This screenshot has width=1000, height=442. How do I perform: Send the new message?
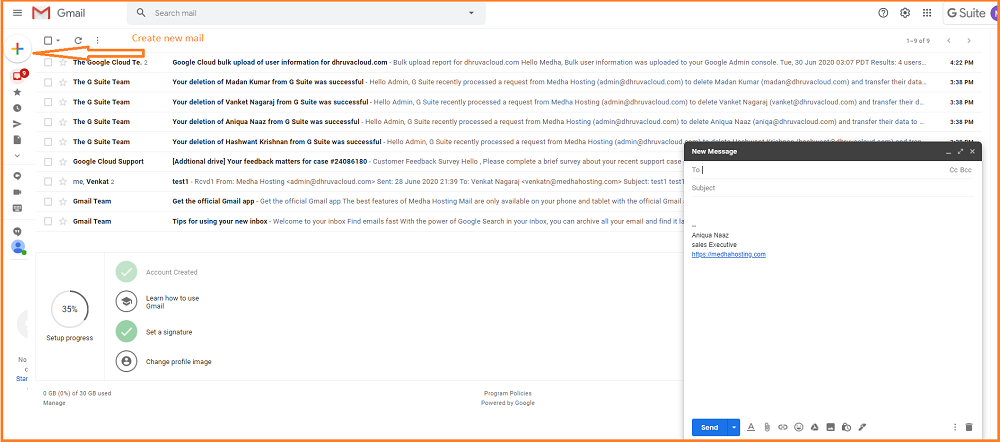[x=709, y=427]
